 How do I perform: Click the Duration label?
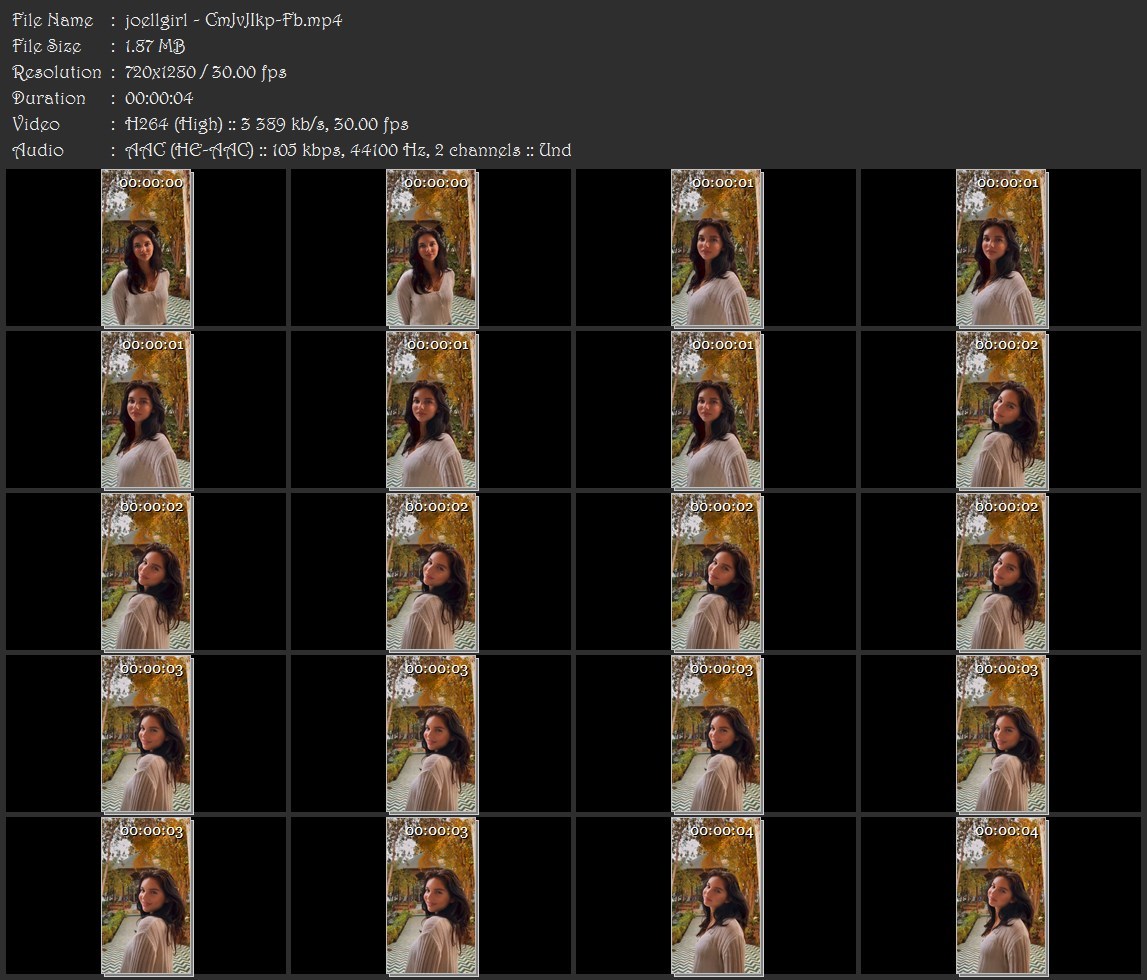(49, 98)
